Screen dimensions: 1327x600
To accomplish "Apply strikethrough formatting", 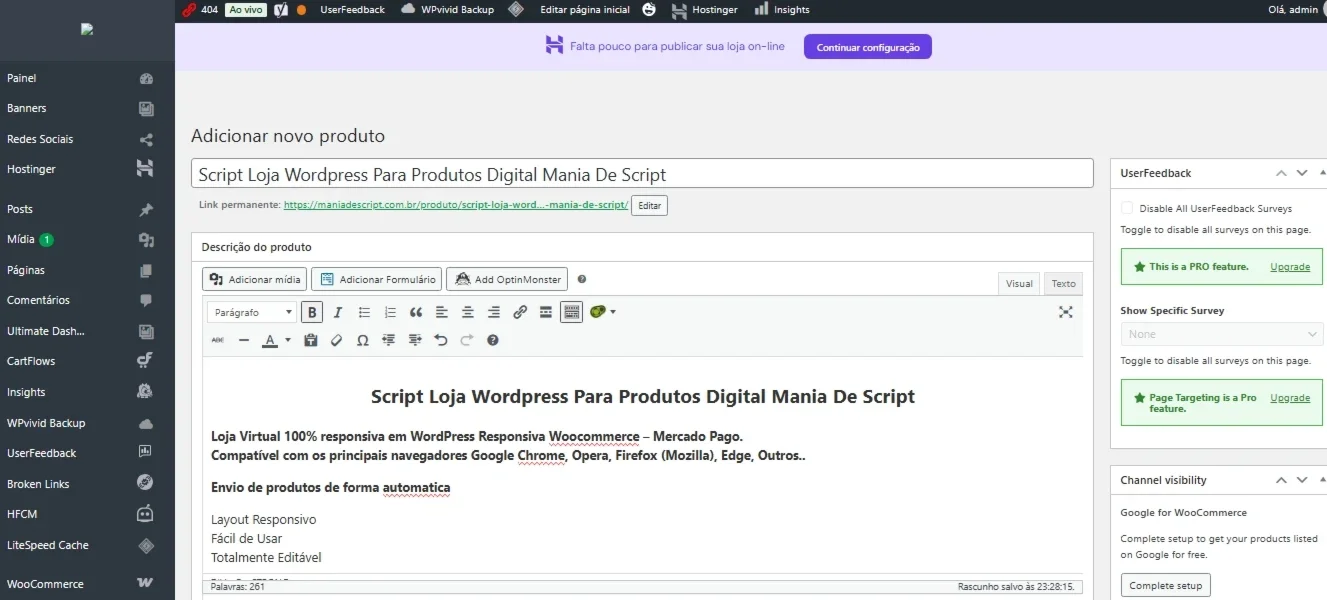I will (x=218, y=340).
